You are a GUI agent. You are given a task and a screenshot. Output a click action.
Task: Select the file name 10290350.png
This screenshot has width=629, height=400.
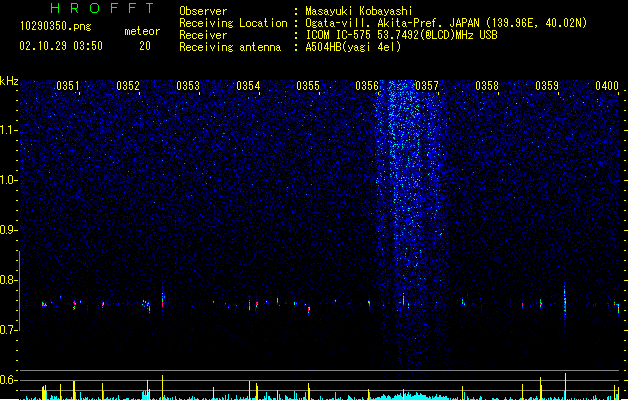click(56, 26)
